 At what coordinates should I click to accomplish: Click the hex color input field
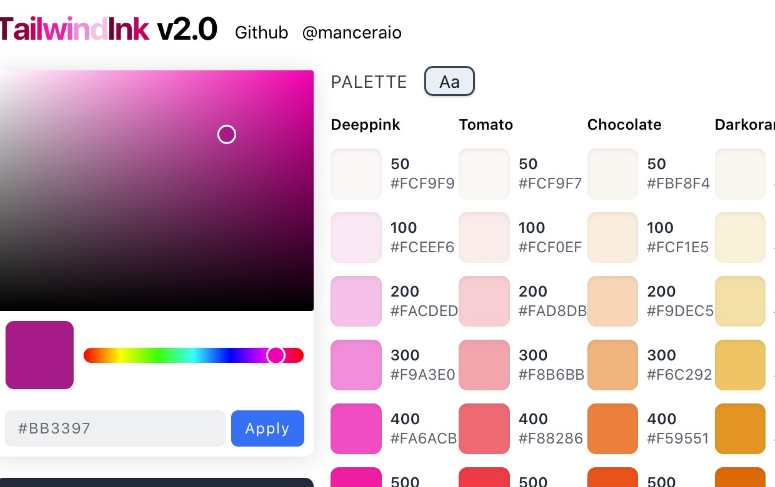pyautogui.click(x=114, y=428)
